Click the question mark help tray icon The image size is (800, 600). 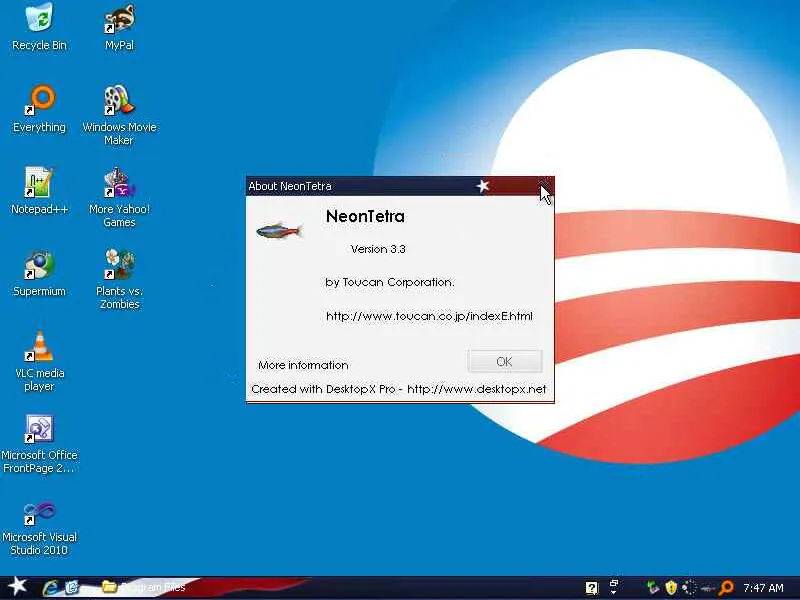(x=591, y=588)
